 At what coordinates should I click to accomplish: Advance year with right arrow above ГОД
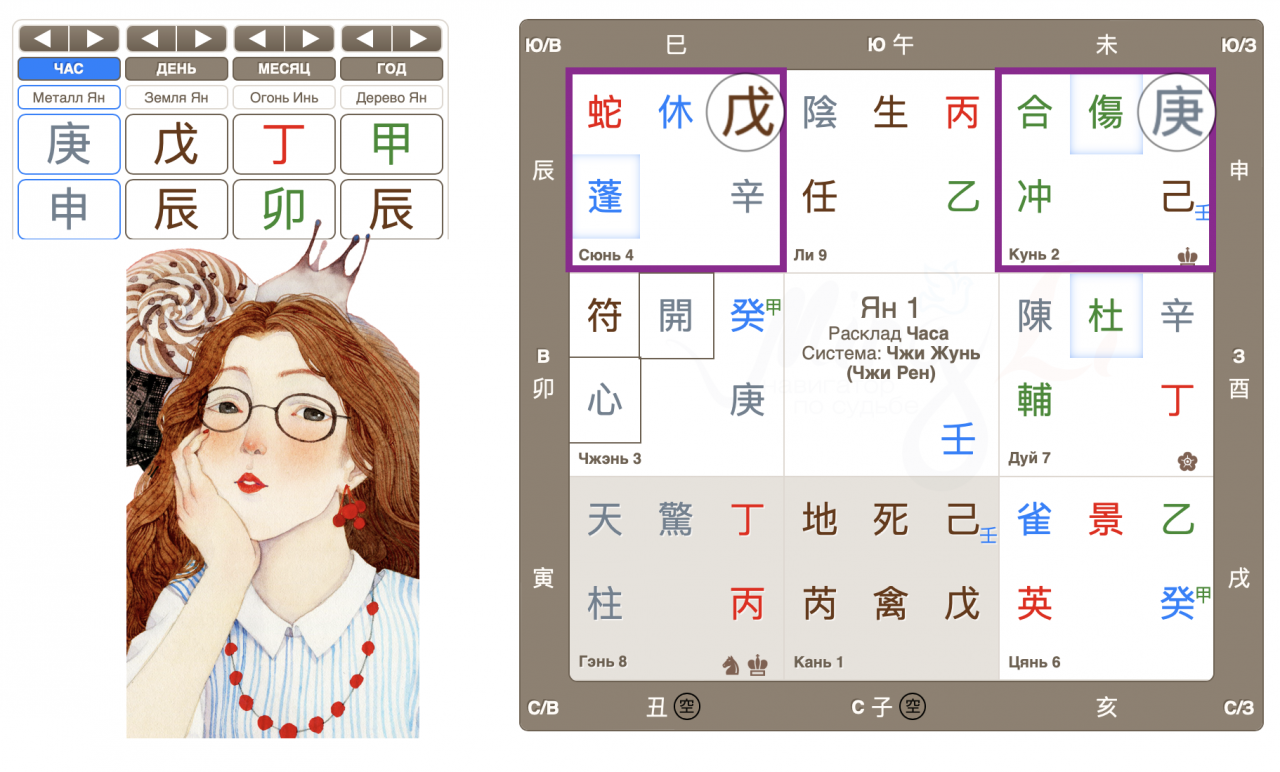417,39
